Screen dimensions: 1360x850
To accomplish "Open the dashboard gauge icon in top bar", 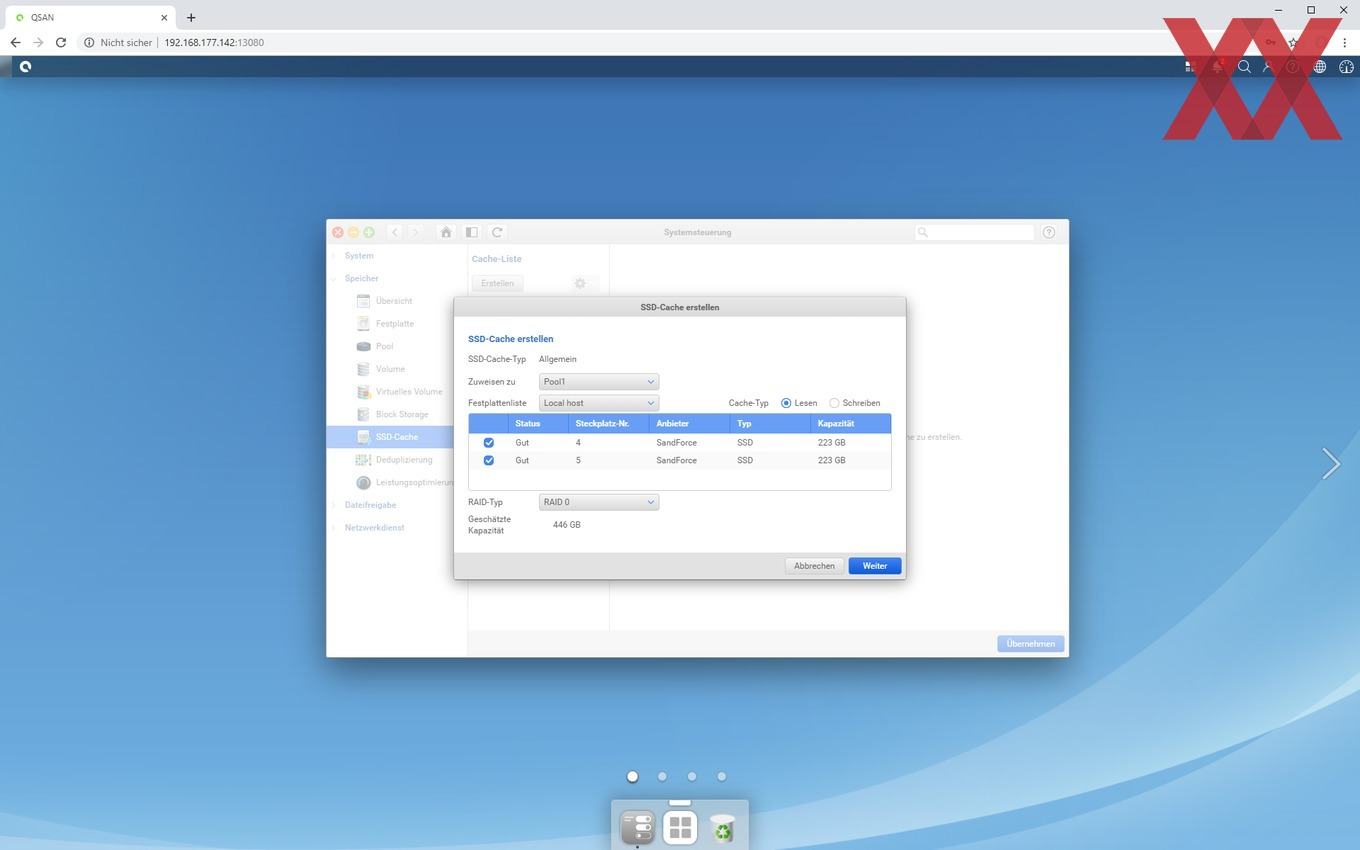I will click(1346, 67).
